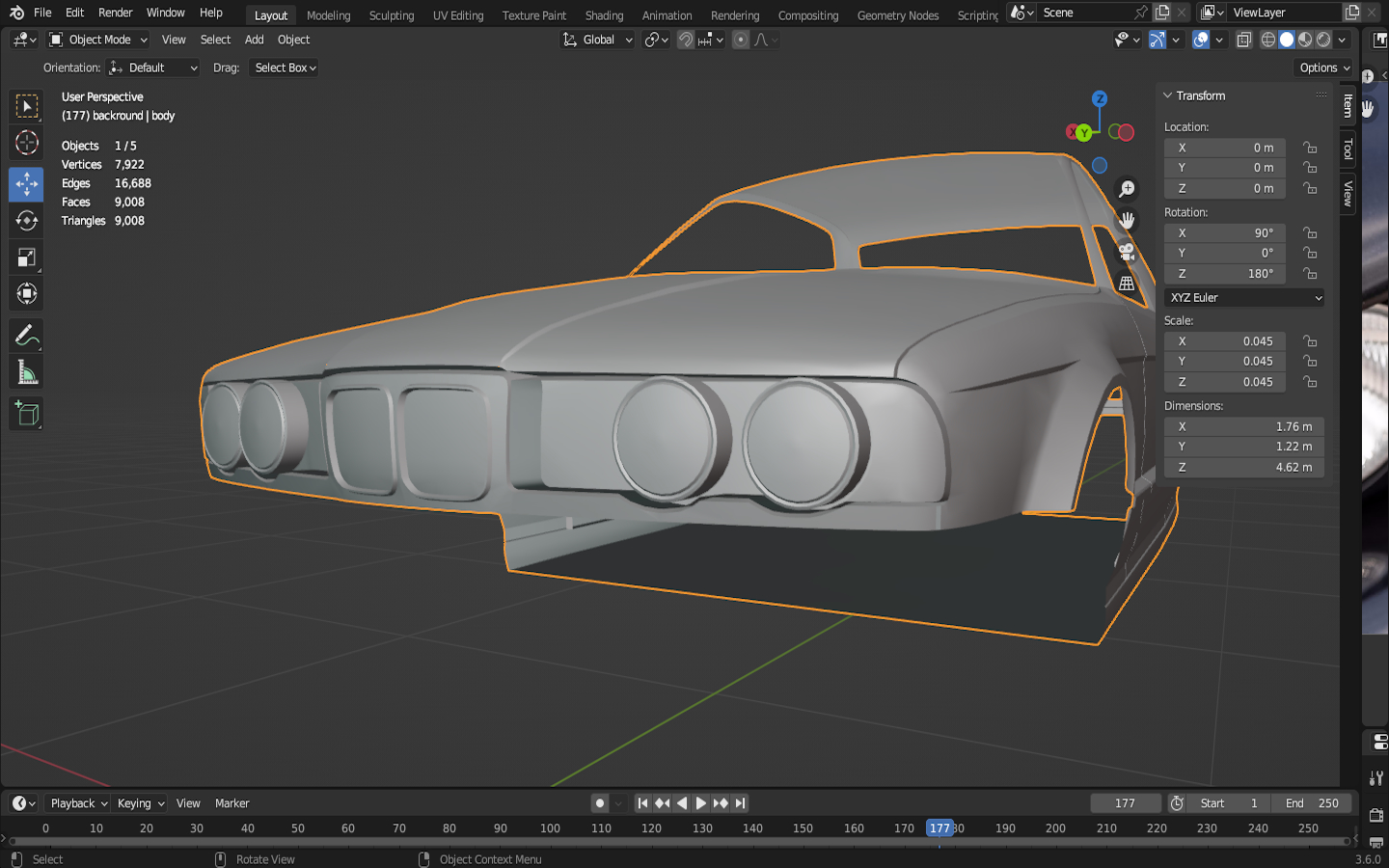The width and height of the screenshot is (1389, 868).
Task: Select the Annotate pencil tool
Action: [x=26, y=336]
